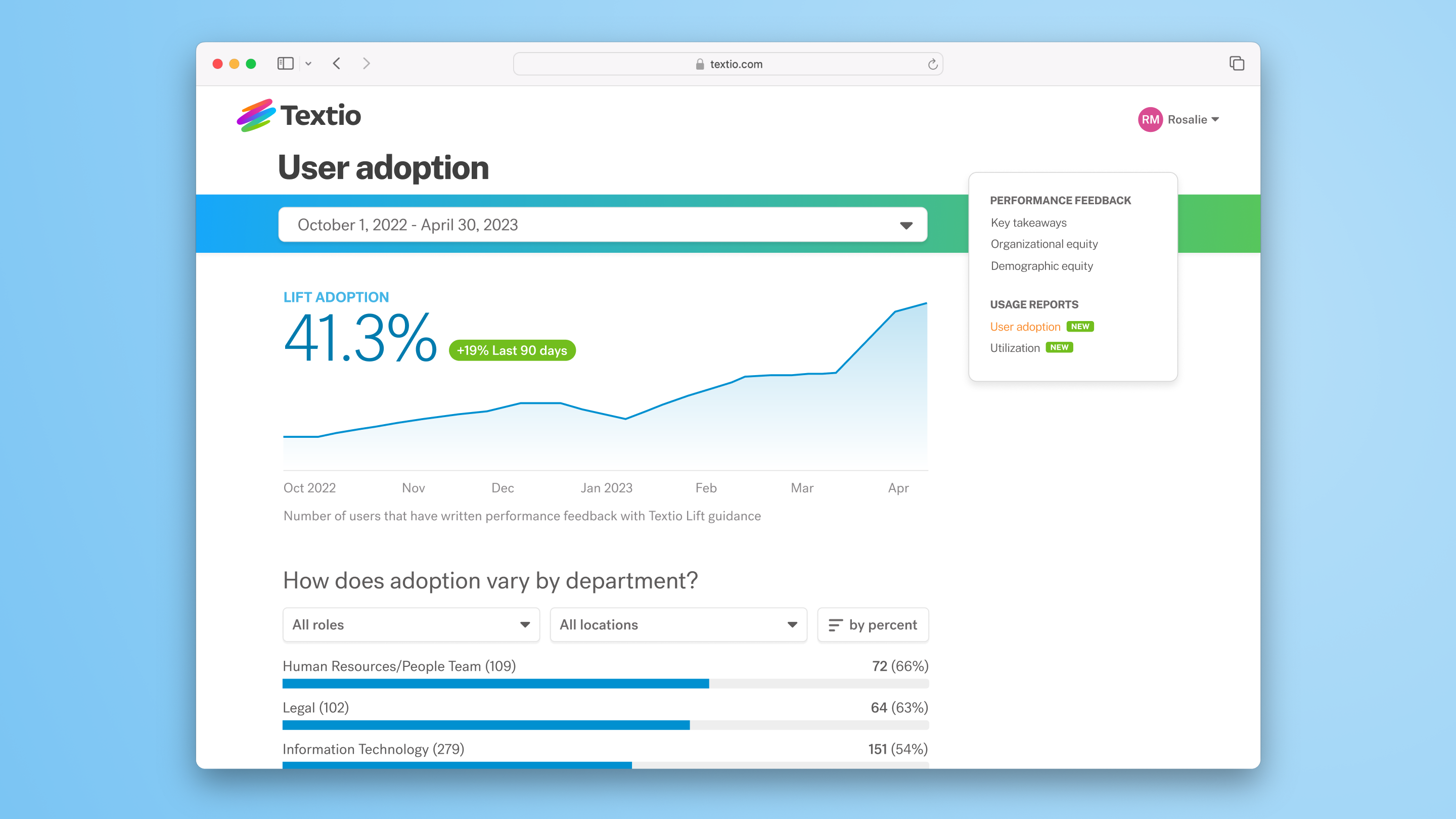This screenshot has height=819, width=1456.
Task: Open the Utilization usage report
Action: tap(1015, 348)
